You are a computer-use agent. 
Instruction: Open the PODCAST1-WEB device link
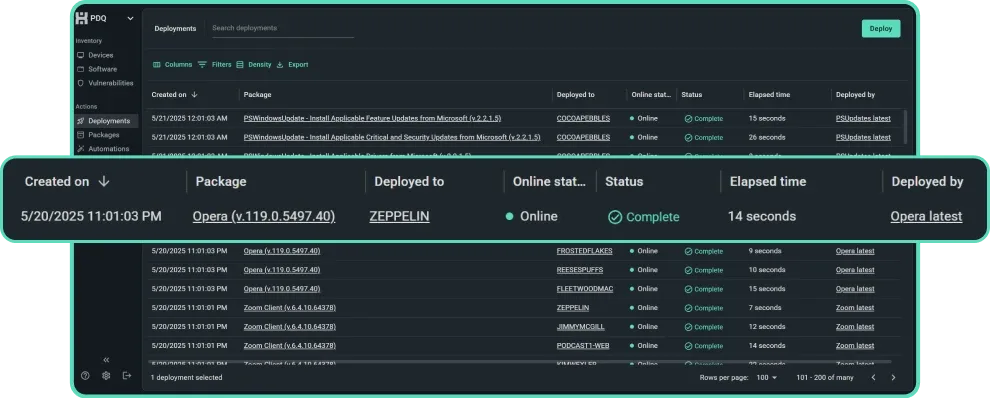582,346
